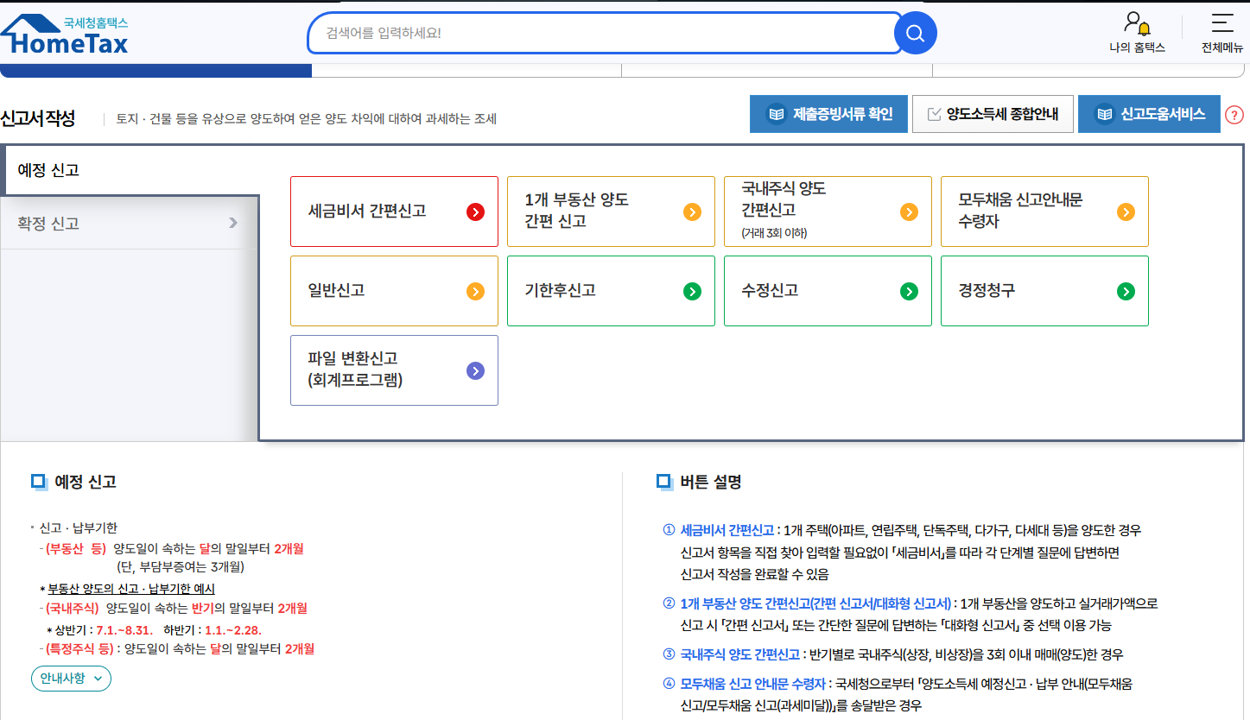Click the blue document icon beside 예정 신고 heading

[39, 483]
